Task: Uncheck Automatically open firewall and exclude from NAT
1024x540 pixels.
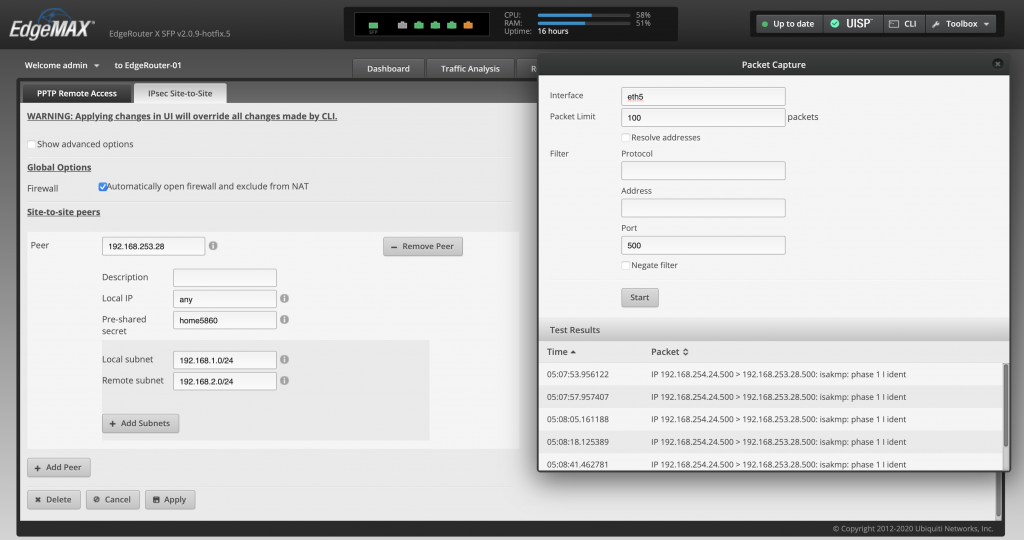Action: pos(103,187)
